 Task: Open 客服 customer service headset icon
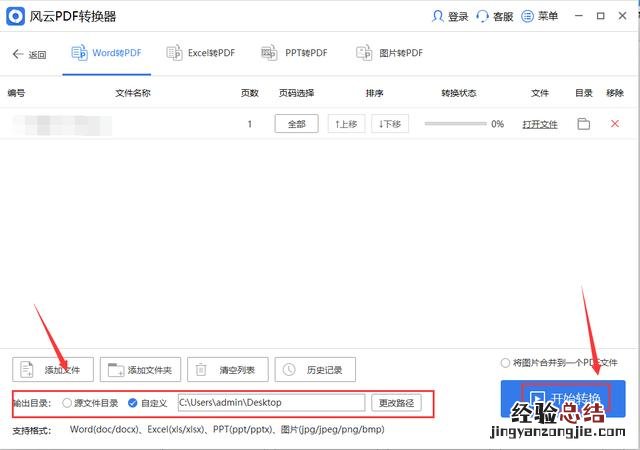click(x=483, y=17)
